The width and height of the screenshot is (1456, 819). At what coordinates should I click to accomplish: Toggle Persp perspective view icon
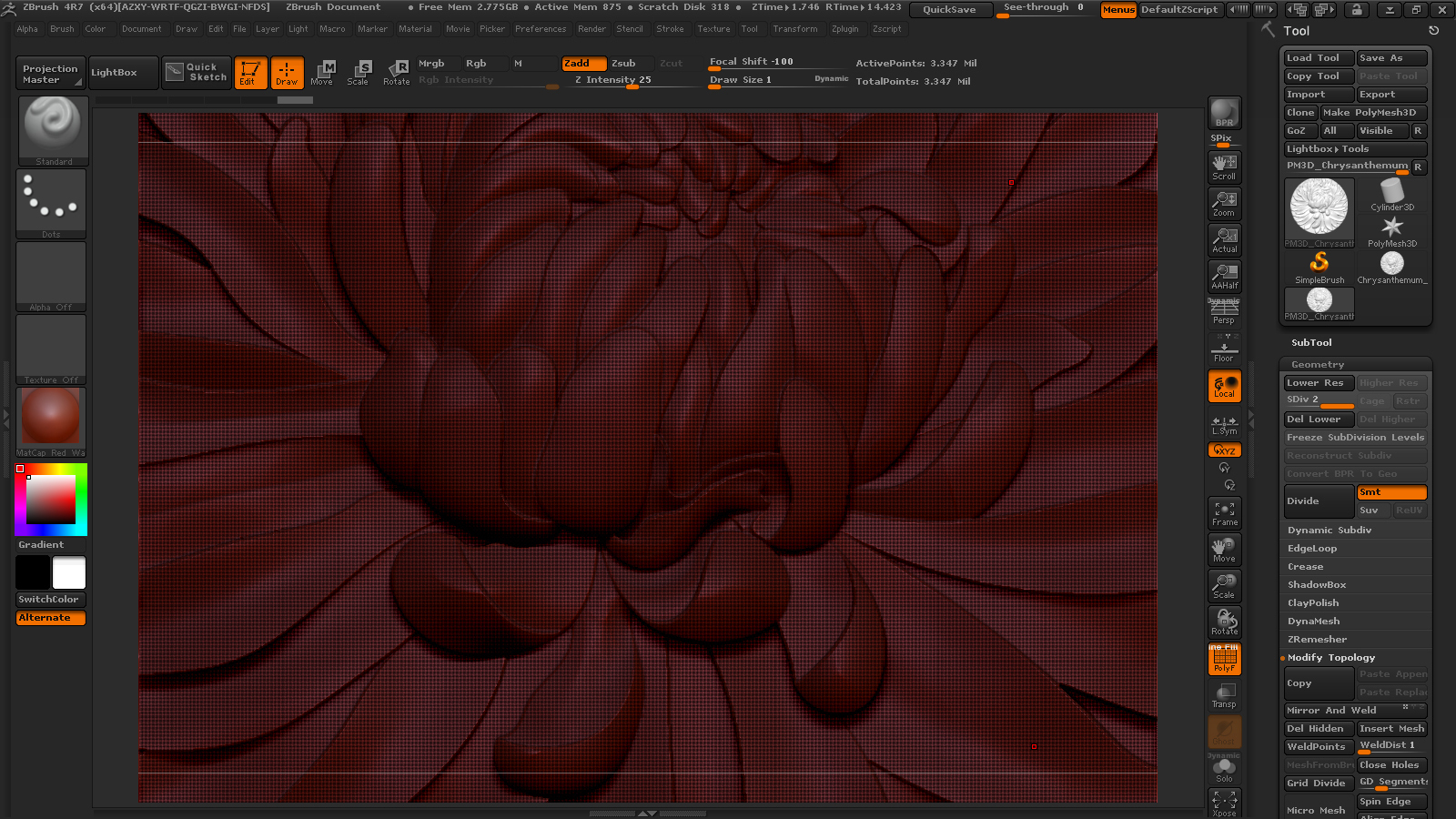click(x=1224, y=312)
